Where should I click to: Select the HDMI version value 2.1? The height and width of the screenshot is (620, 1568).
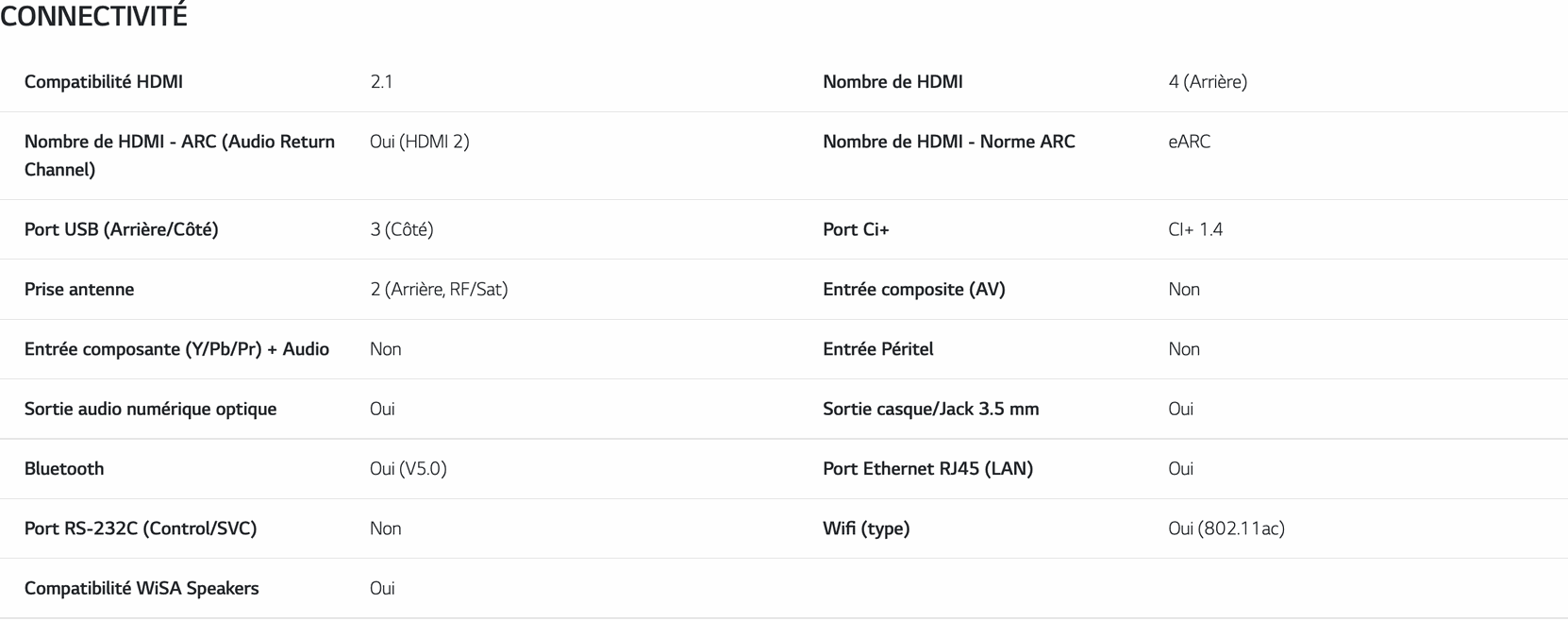[381, 82]
